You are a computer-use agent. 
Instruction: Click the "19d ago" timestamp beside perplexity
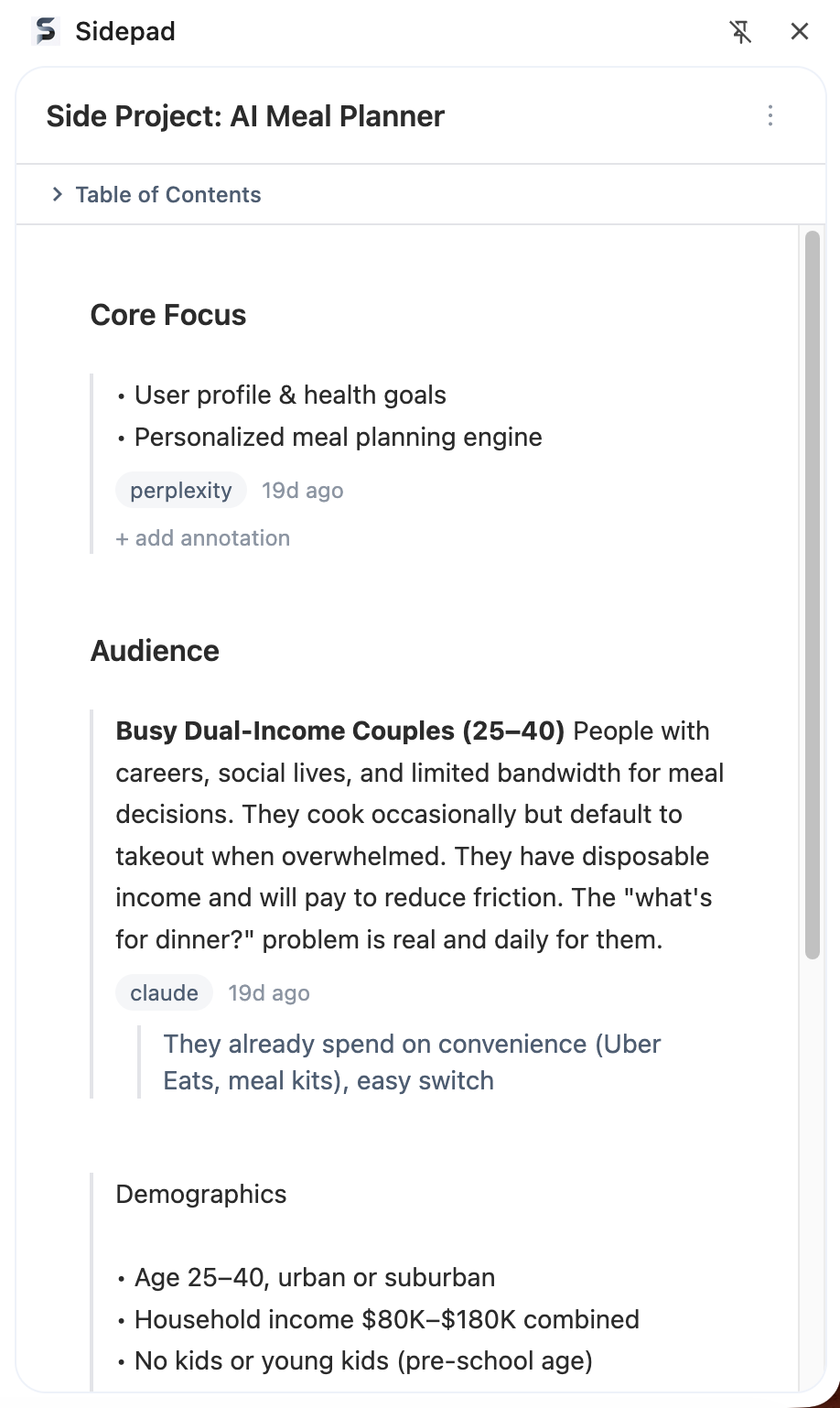pyautogui.click(x=302, y=490)
